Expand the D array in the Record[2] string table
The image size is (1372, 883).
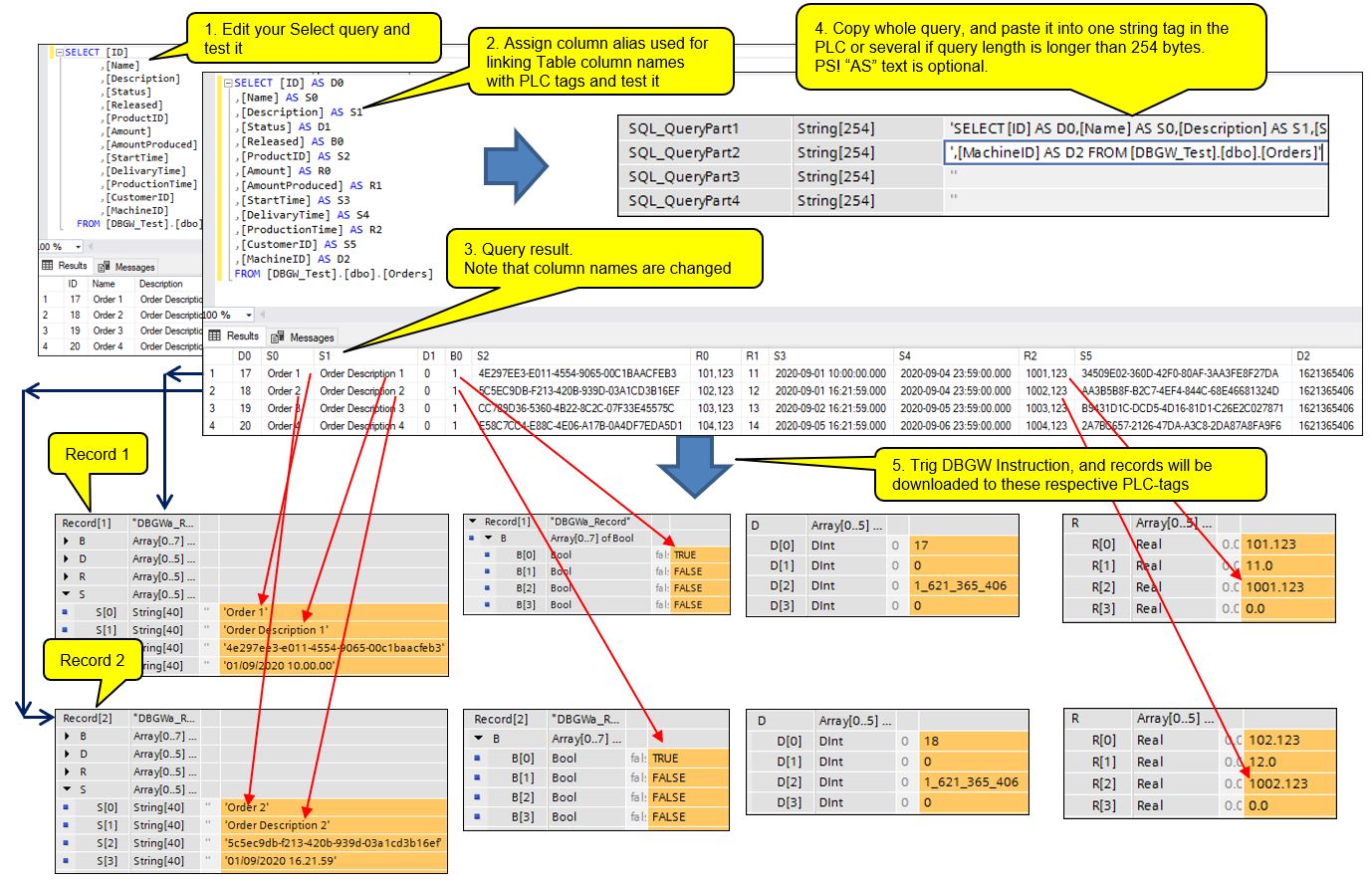click(x=68, y=755)
